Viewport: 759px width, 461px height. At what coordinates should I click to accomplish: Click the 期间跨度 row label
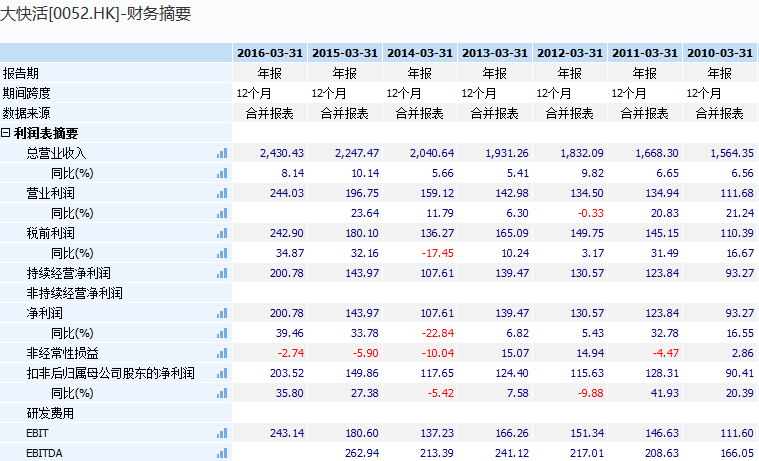point(26,93)
